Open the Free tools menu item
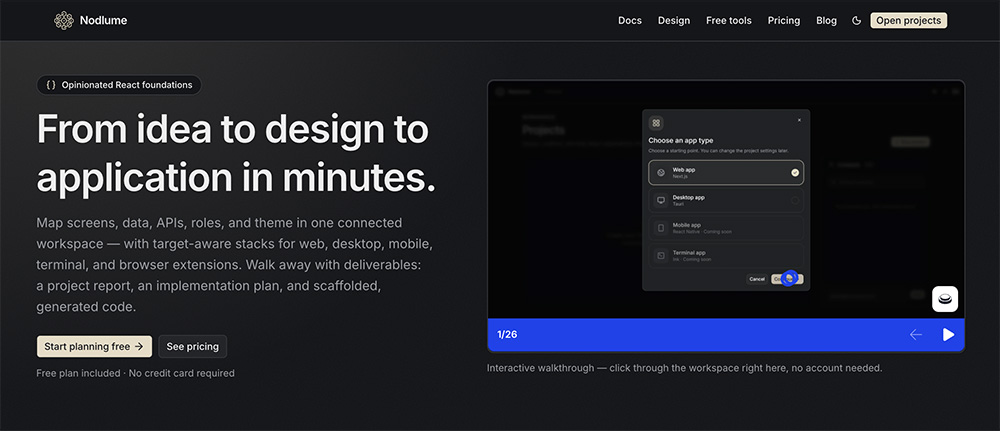1000x431 pixels. (729, 20)
